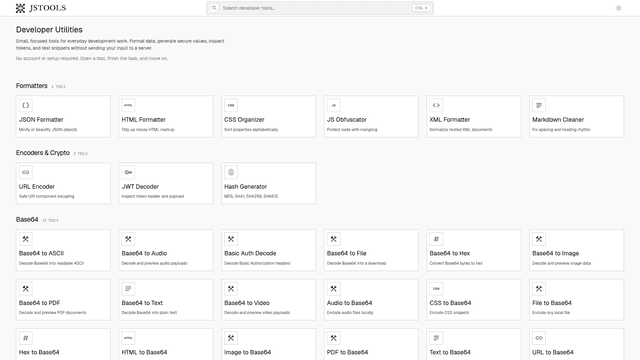The width and height of the screenshot is (640, 360).
Task: Click the JS Obfuscator card icon
Action: [333, 105]
